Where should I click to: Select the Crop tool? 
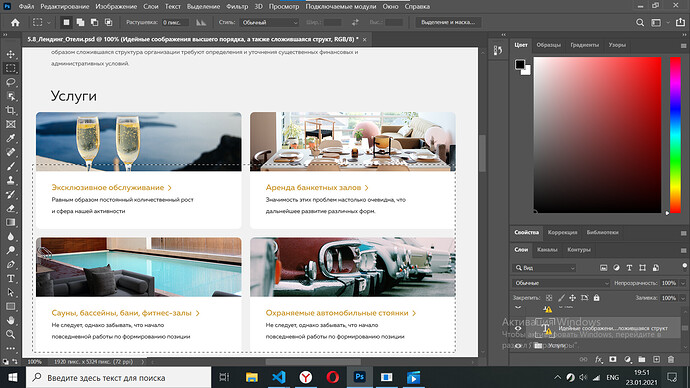pos(11,110)
